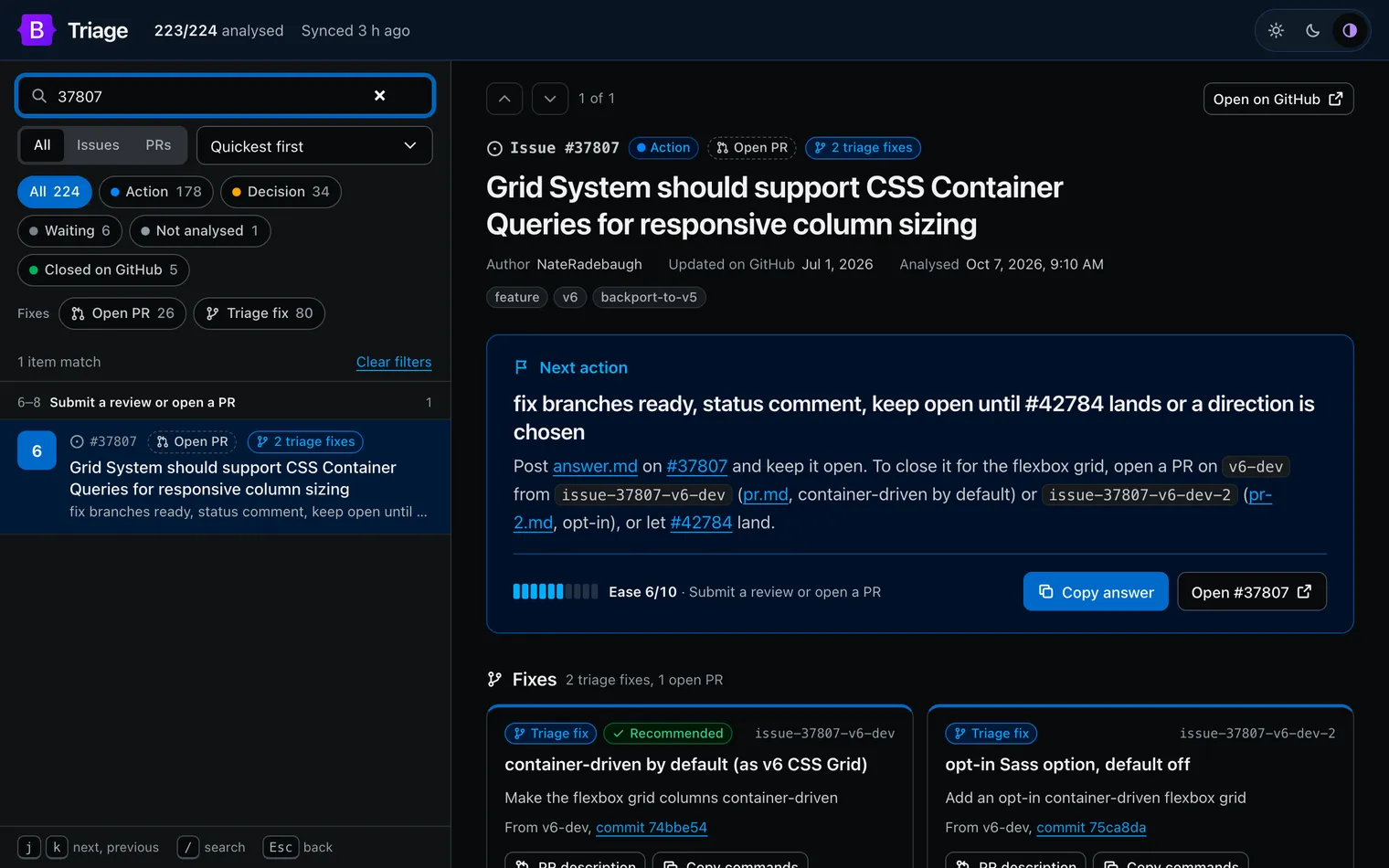
Task: Toggle the Open PR 26 fixes filter
Action: pos(122,313)
